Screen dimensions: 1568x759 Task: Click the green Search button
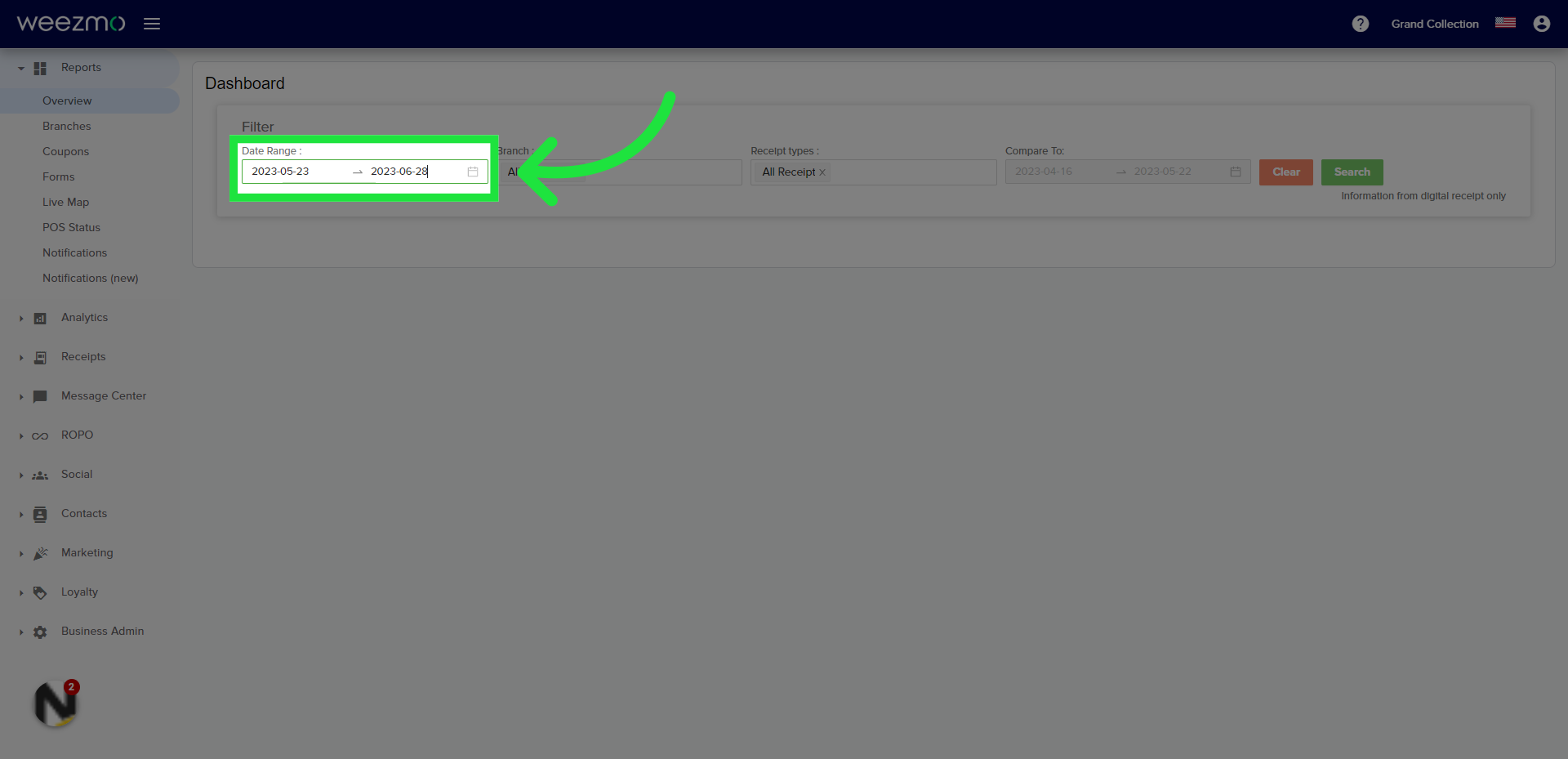(x=1352, y=172)
